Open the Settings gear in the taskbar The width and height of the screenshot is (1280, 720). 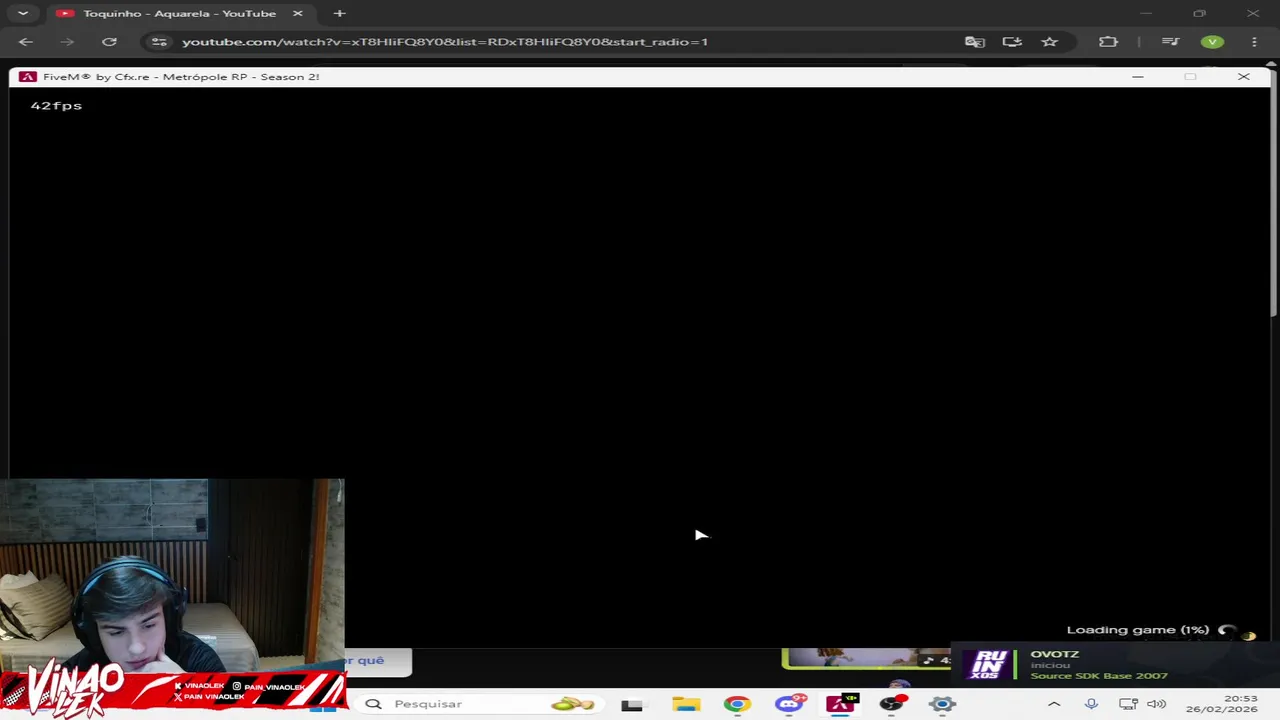pos(942,704)
